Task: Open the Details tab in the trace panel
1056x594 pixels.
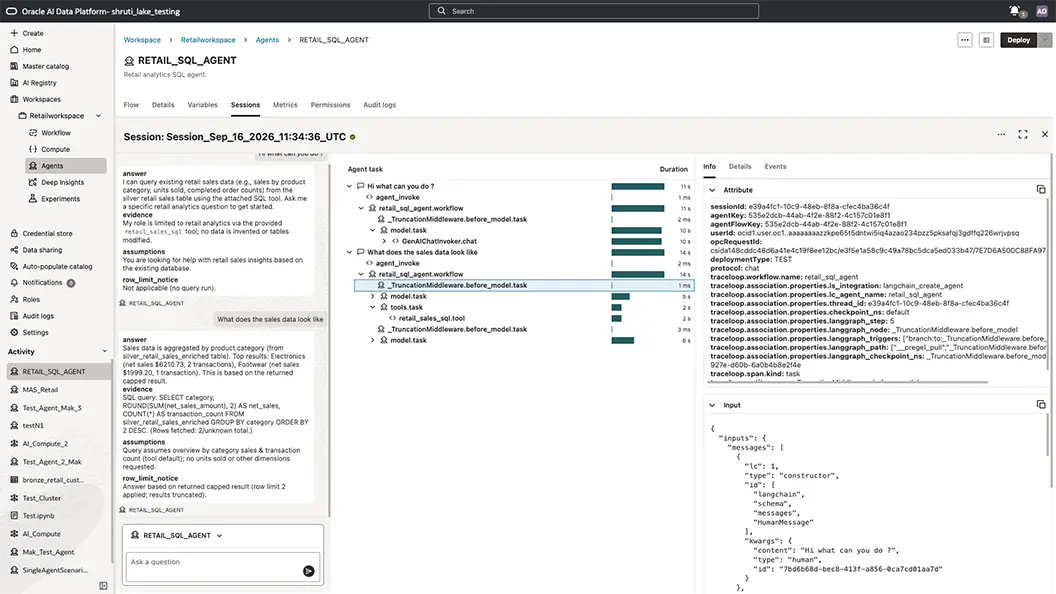Action: coord(739,166)
